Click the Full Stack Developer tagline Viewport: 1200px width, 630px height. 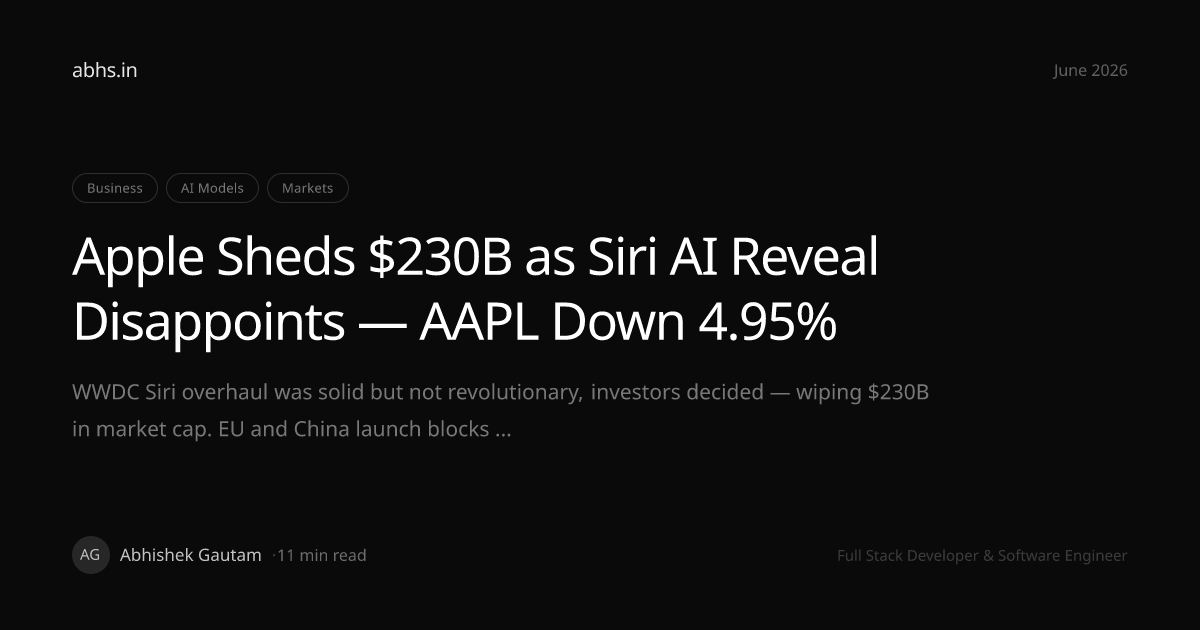coord(982,555)
